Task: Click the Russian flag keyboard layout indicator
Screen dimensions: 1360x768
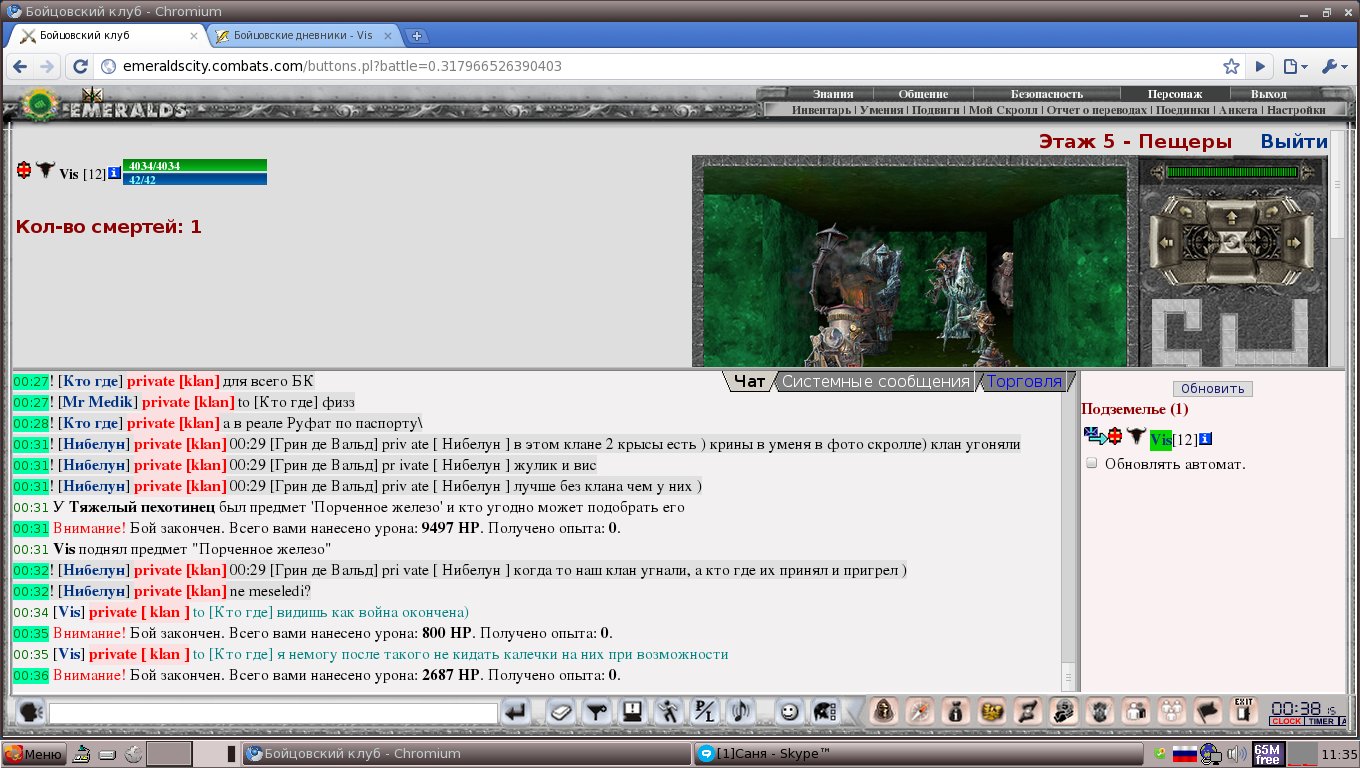Action: coord(1185,753)
